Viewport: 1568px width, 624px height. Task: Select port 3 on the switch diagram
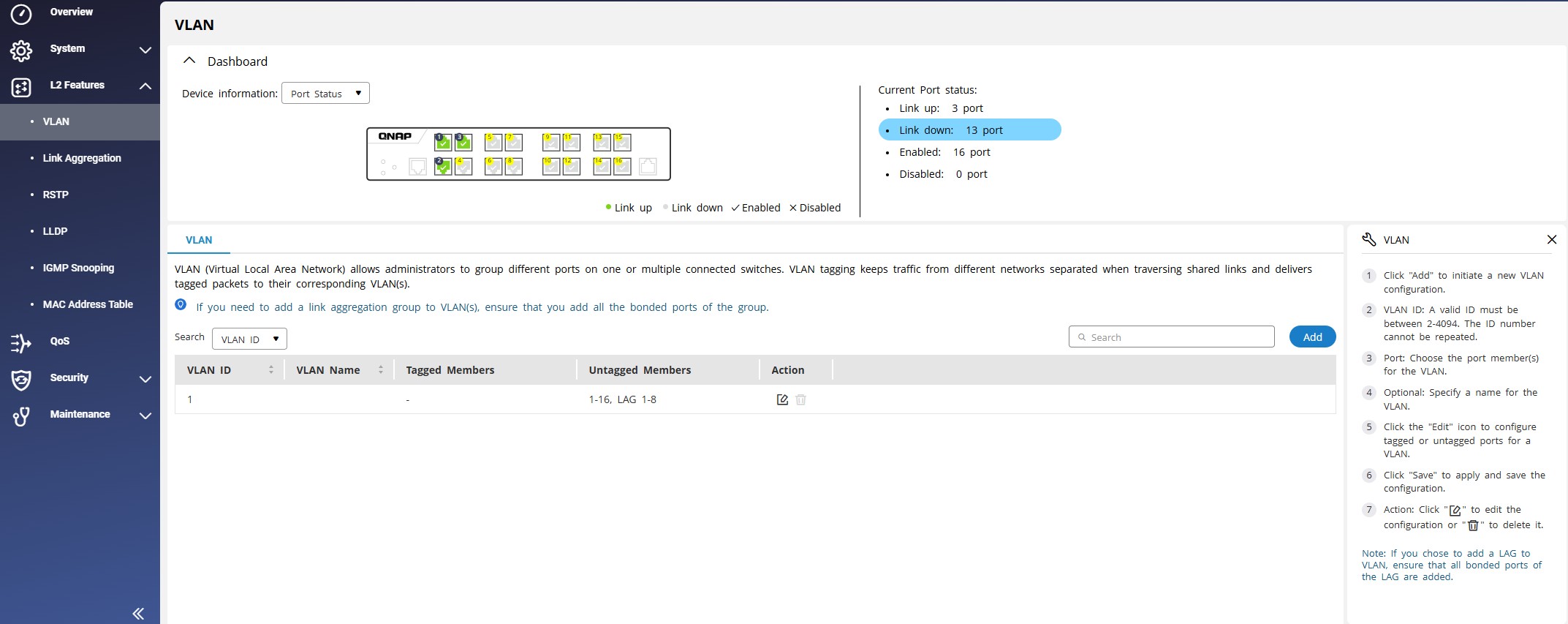click(x=463, y=142)
